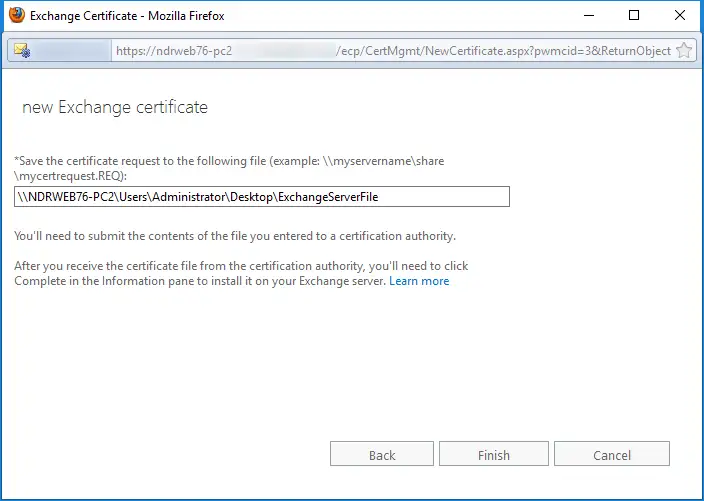Viewport: 704px width, 501px height.
Task: Click the 'After you receive the certificate file' text
Action: [x=241, y=273]
